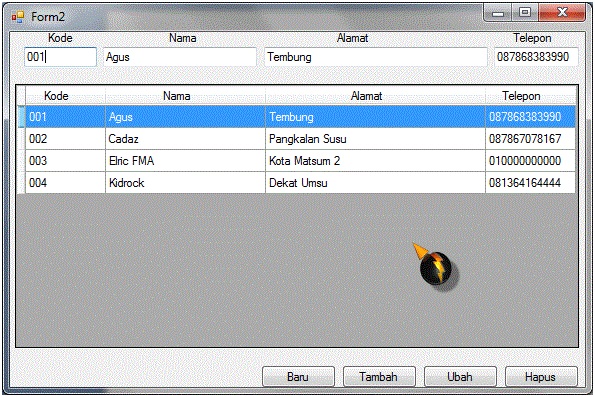Click the Baru button
The image size is (595, 397).
[x=298, y=377]
